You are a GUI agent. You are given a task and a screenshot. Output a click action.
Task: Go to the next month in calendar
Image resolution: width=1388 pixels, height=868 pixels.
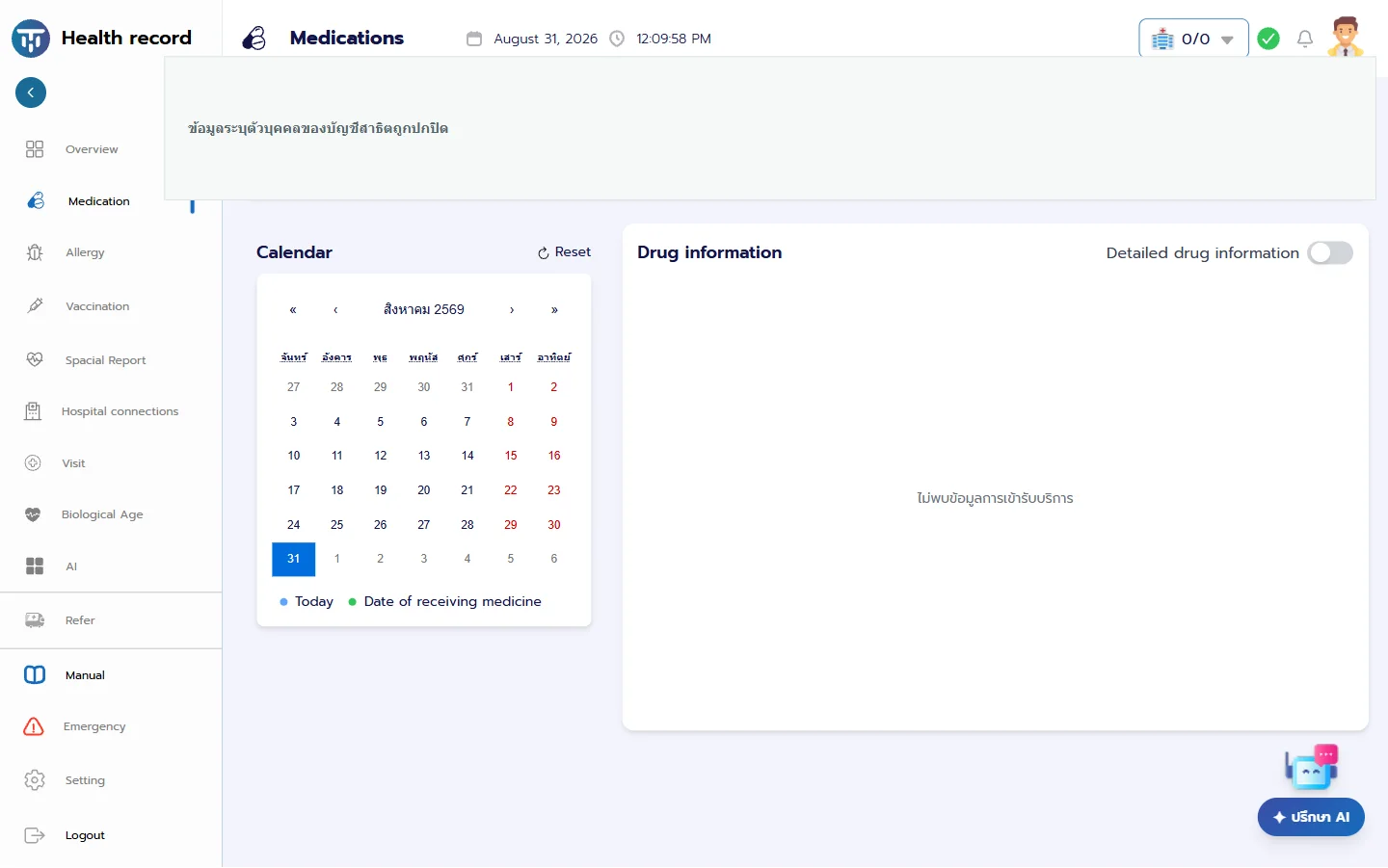(512, 310)
